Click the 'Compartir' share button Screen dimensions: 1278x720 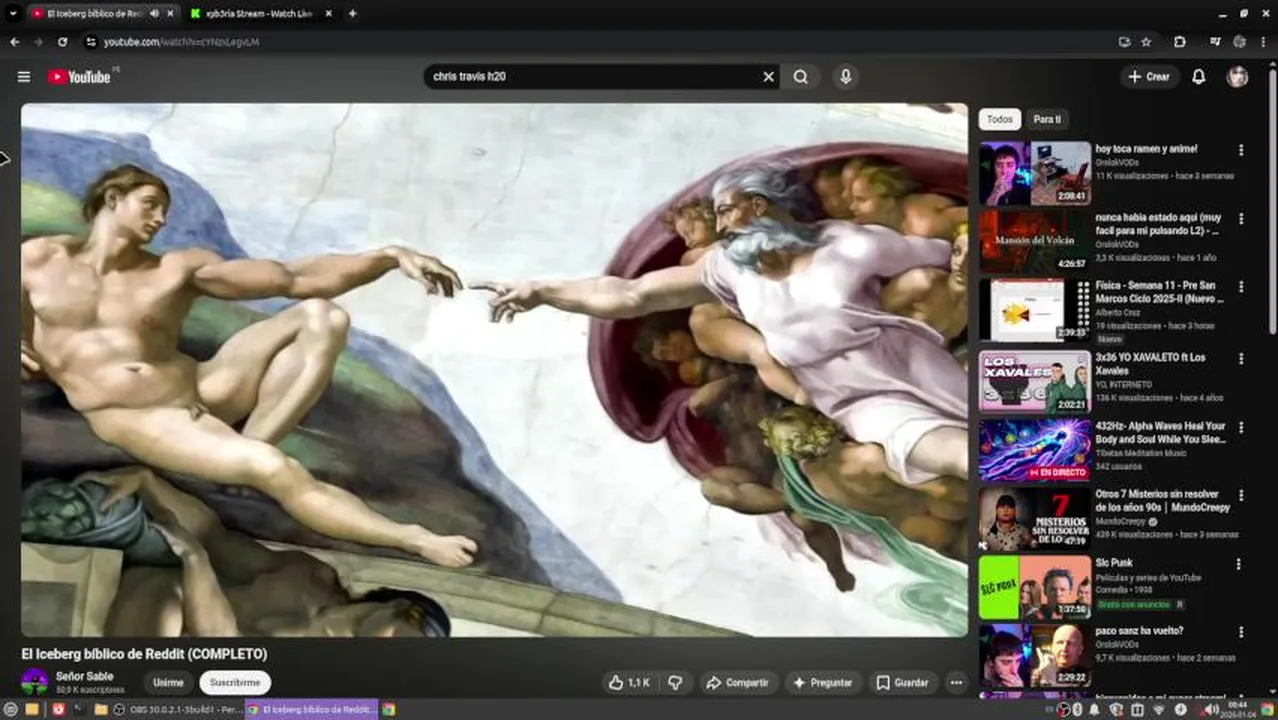click(737, 682)
